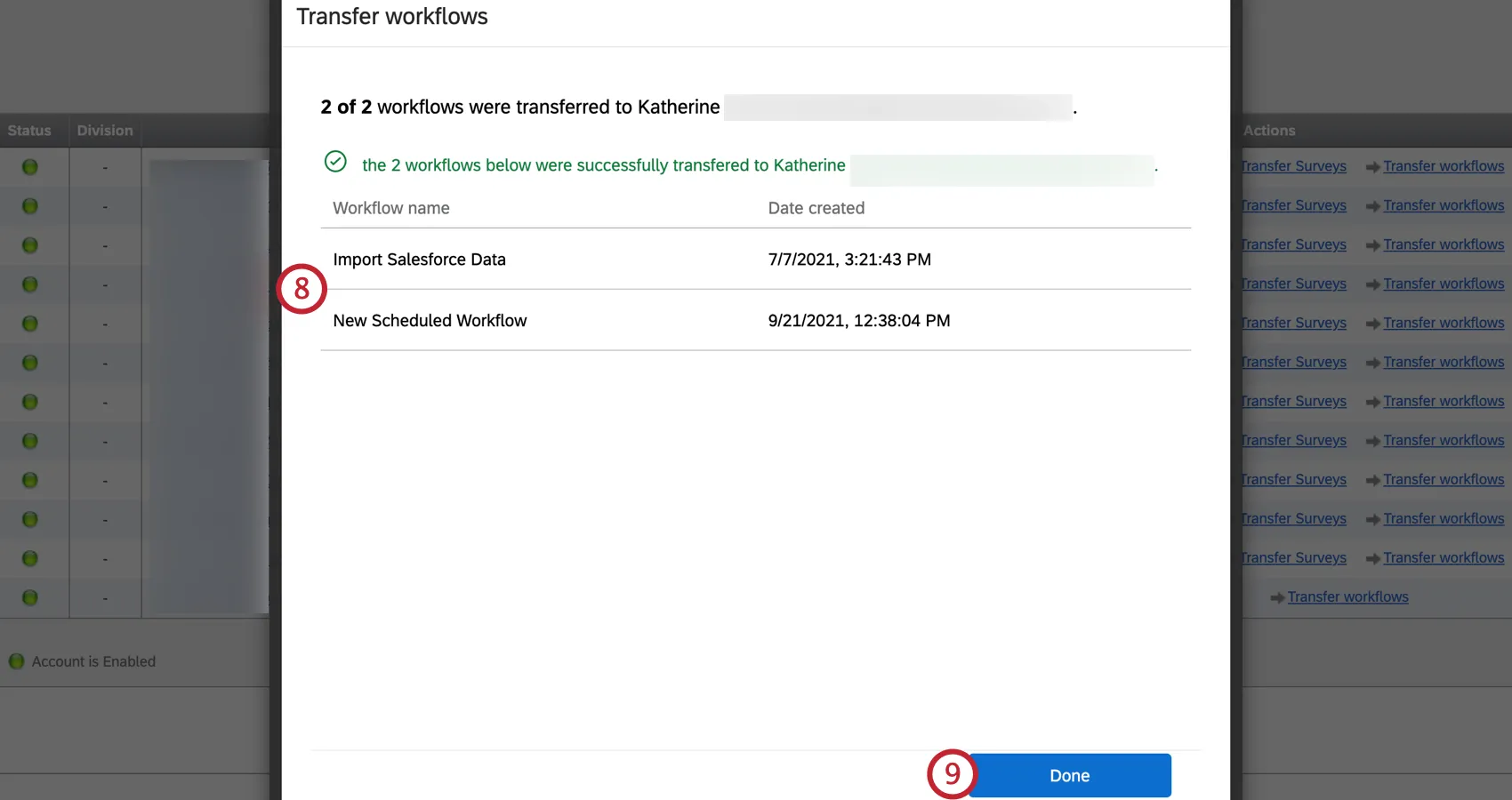Open the Transfer workflows link in the bottom row
Image resolution: width=1512 pixels, height=800 pixels.
(x=1347, y=597)
